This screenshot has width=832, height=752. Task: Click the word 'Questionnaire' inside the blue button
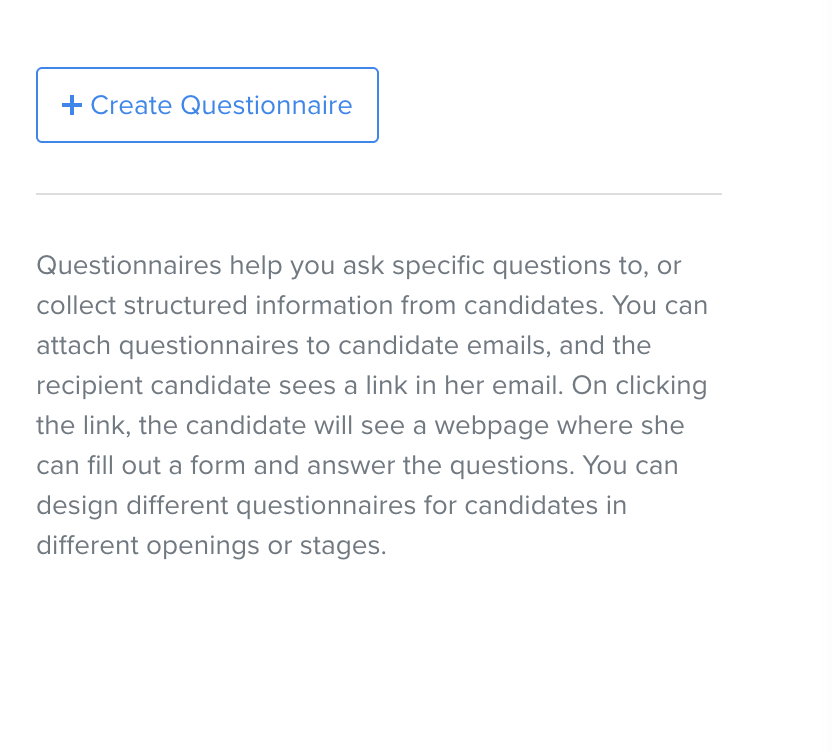(266, 105)
